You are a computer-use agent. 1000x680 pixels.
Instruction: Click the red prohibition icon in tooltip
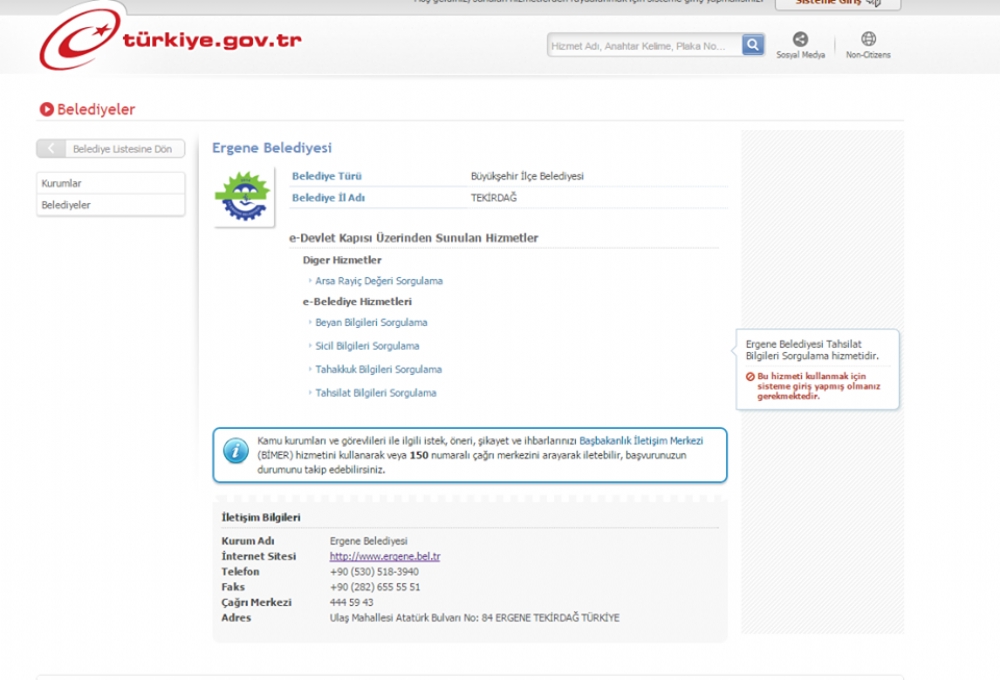[x=750, y=376]
